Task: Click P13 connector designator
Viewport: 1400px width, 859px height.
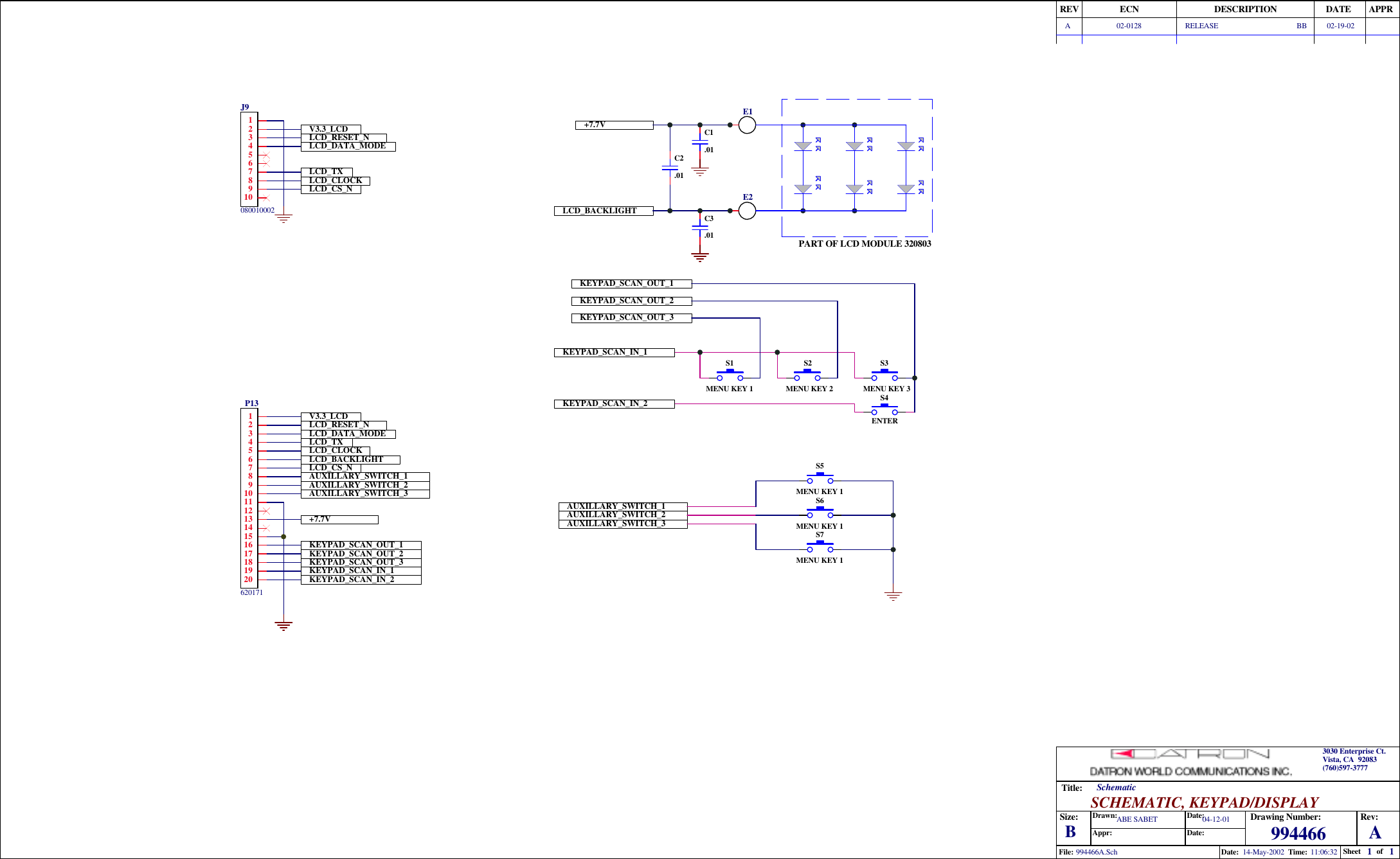Action: (251, 403)
